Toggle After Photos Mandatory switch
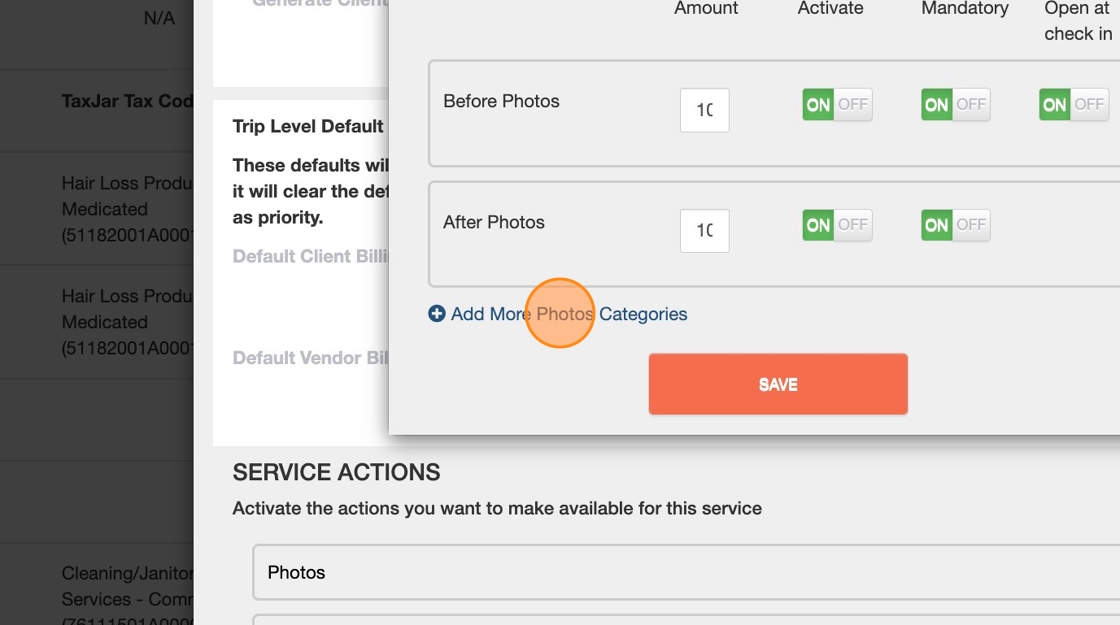 pyautogui.click(x=955, y=225)
